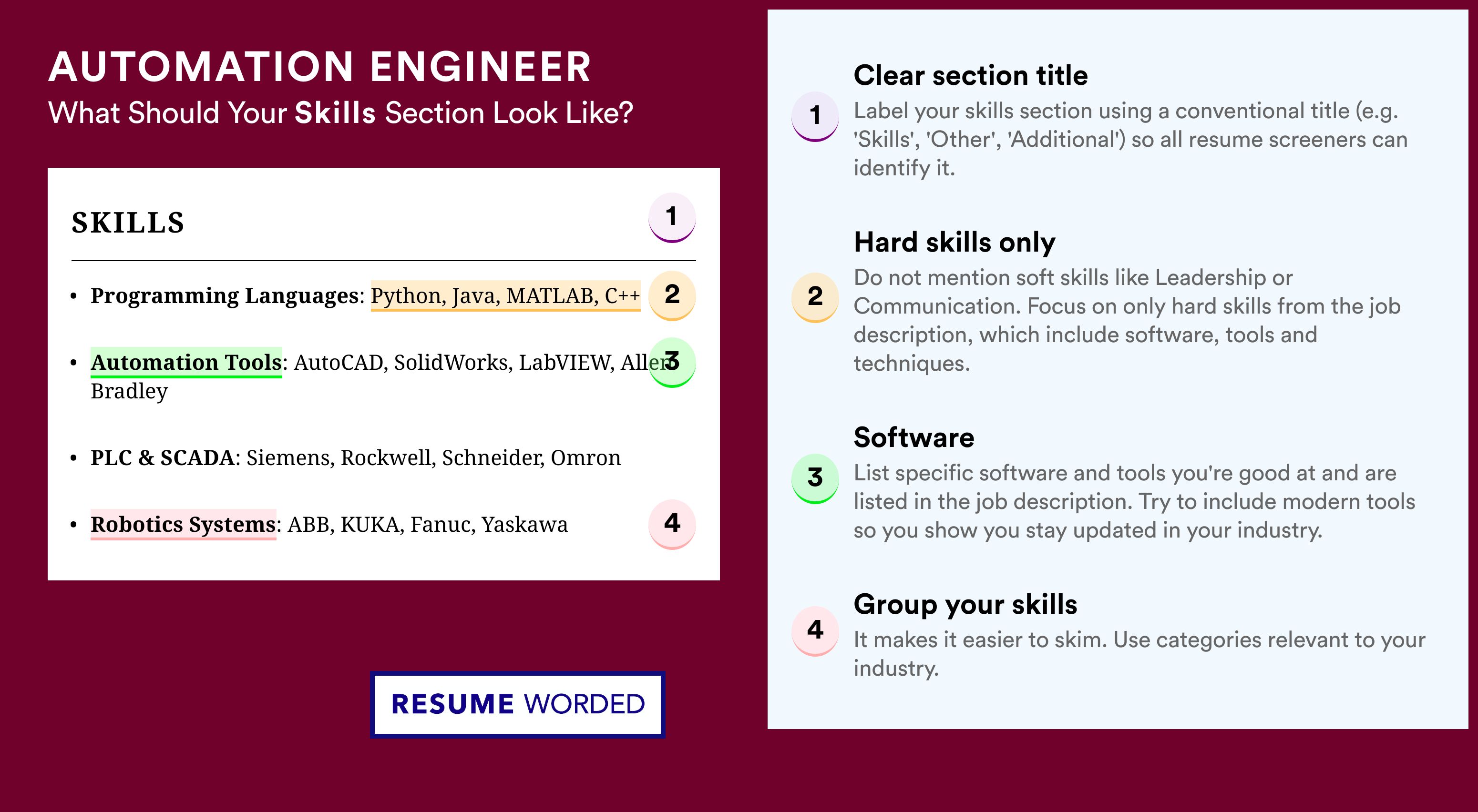Click badge 4 next to Group your skills
The width and height of the screenshot is (1478, 812).
pos(815,631)
